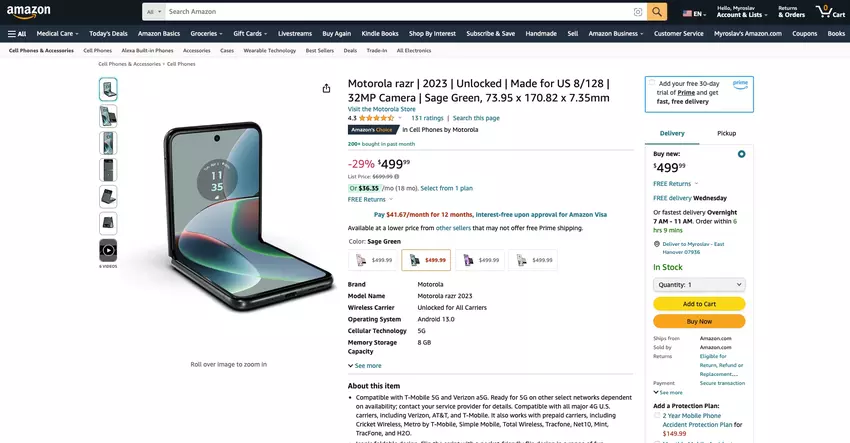Click the camera lens search icon

637,12
